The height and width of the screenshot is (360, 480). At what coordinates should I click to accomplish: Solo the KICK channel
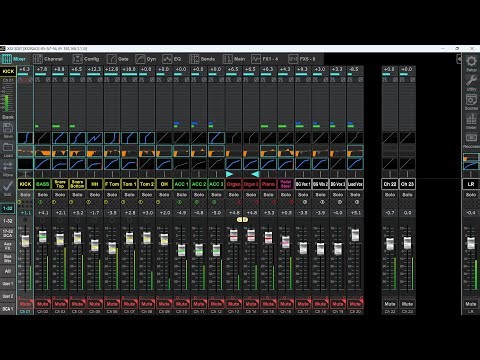pyautogui.click(x=25, y=195)
